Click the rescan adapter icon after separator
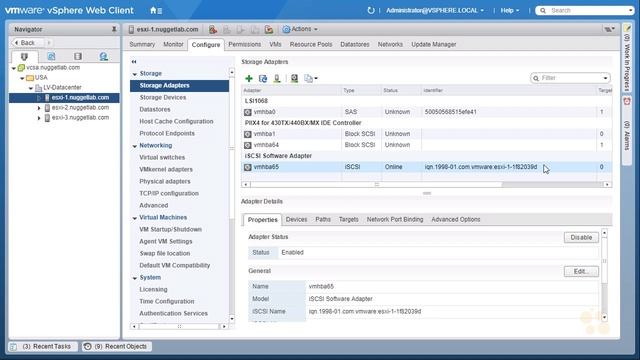The width and height of the screenshot is (640, 360). point(294,78)
